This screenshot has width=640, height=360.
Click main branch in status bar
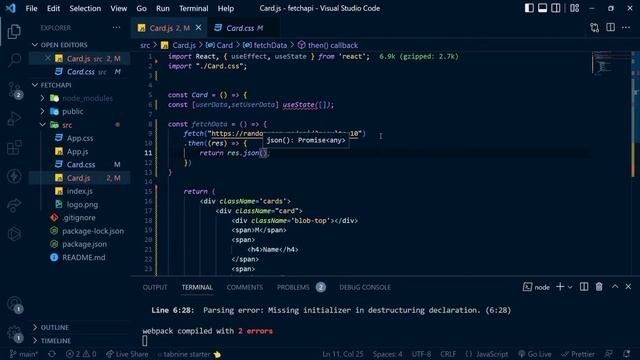pyautogui.click(x=24, y=354)
